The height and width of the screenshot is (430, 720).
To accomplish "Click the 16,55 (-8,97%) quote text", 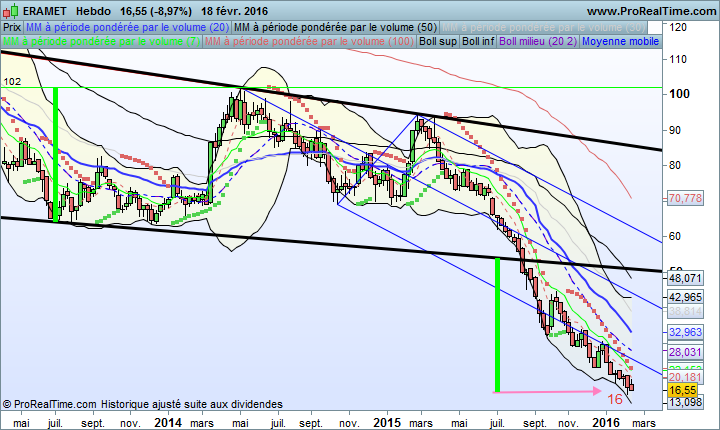I will [x=156, y=11].
